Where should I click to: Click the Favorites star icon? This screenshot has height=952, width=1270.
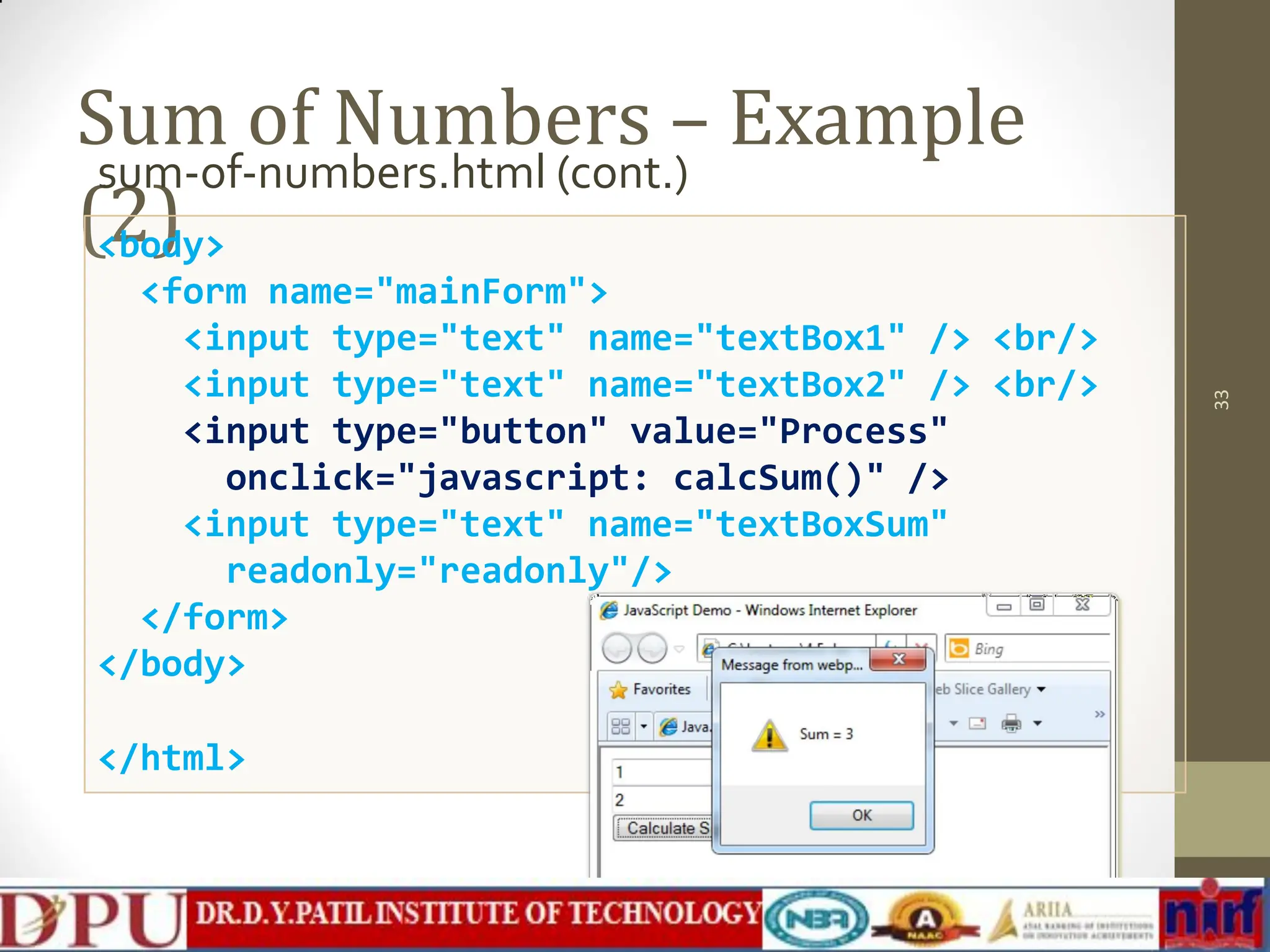tap(618, 690)
